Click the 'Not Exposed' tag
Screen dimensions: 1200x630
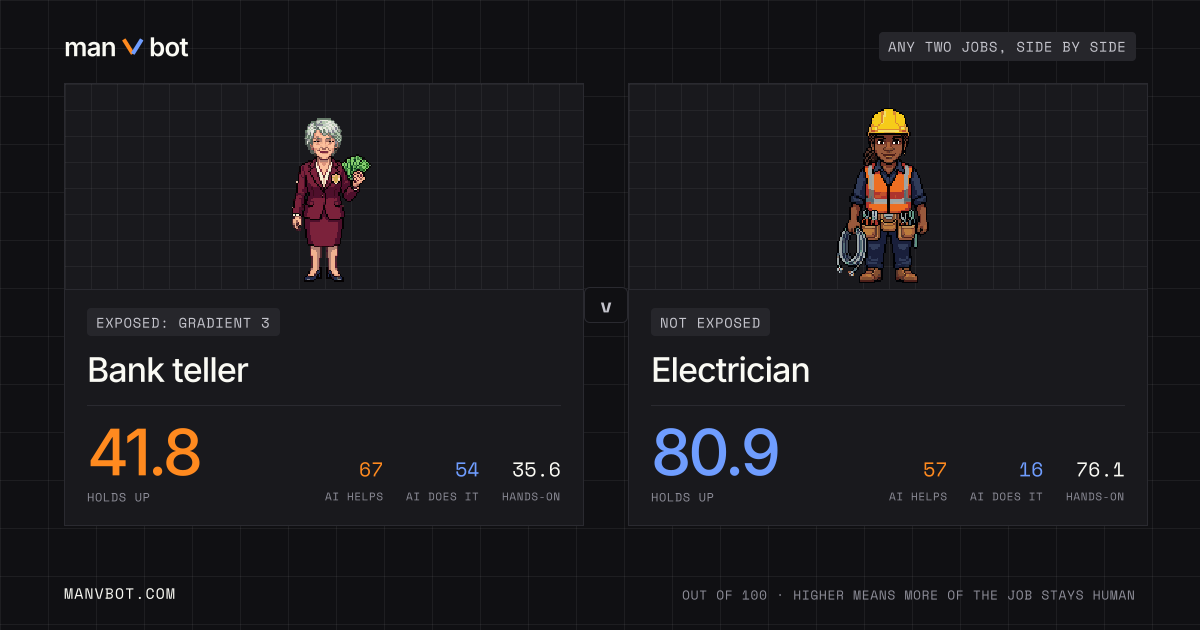pos(710,323)
